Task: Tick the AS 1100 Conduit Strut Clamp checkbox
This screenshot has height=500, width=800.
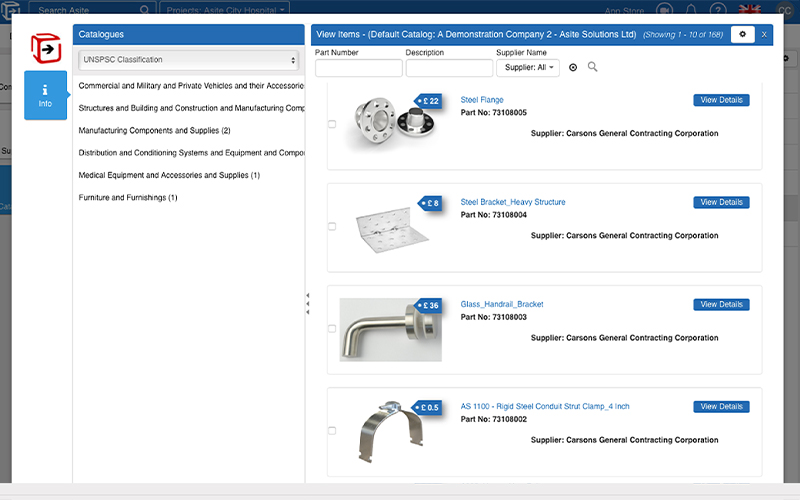Action: pos(332,431)
